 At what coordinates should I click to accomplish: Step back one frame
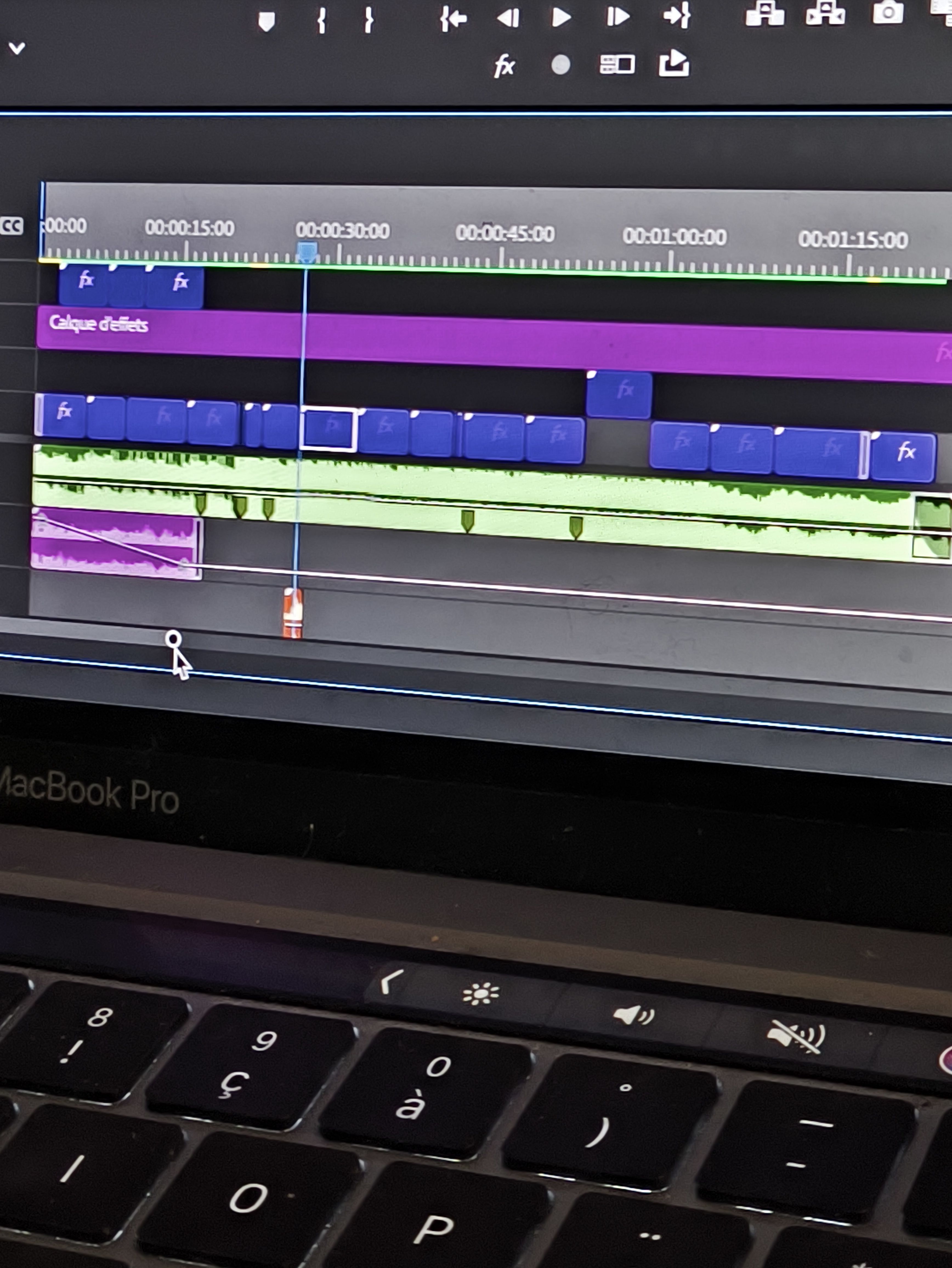508,18
